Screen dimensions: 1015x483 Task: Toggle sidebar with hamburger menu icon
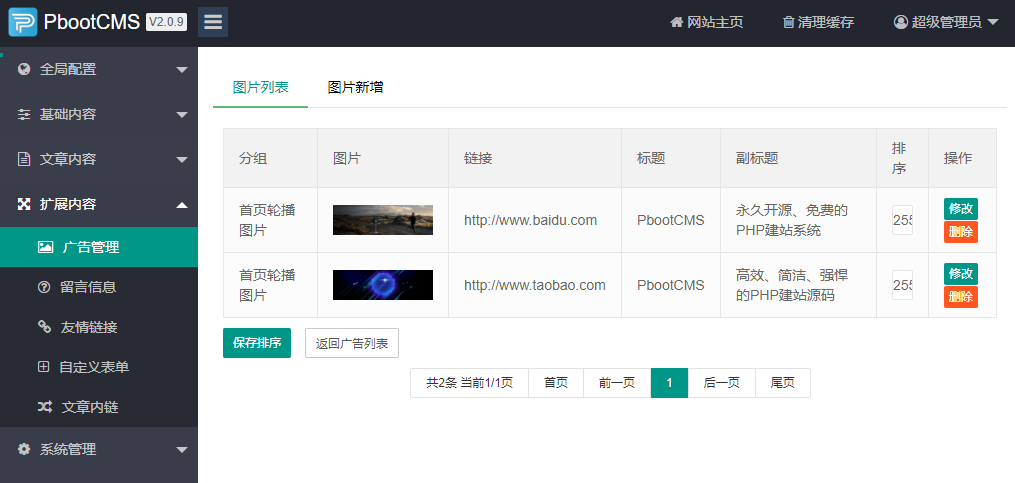pos(213,22)
